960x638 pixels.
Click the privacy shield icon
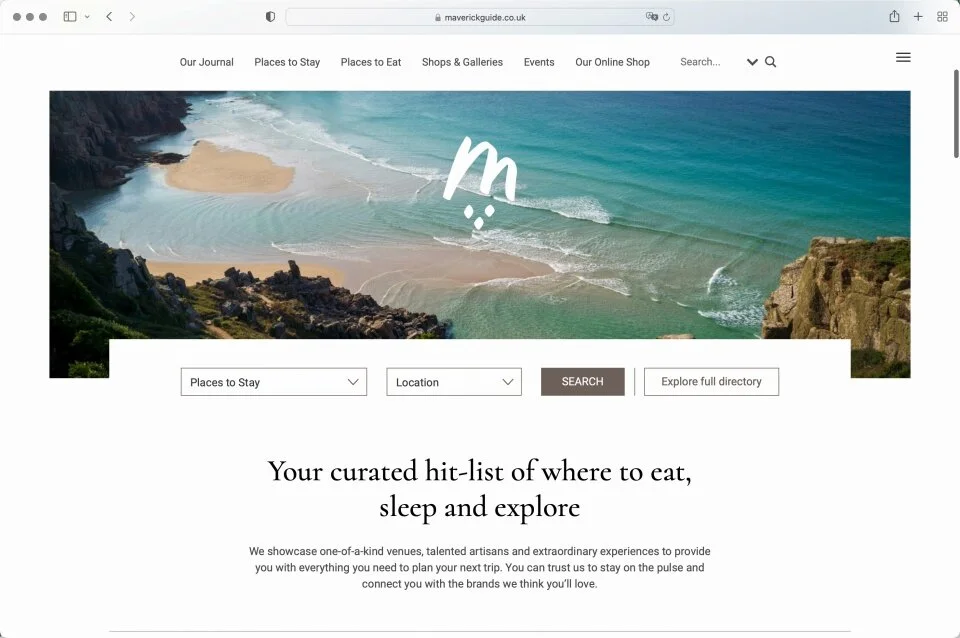coord(270,17)
